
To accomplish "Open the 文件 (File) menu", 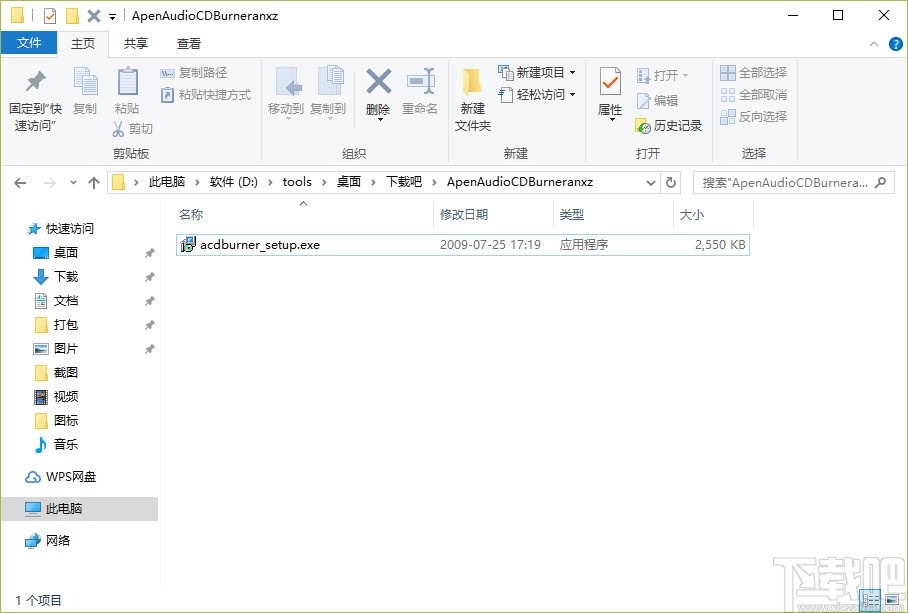I will pyautogui.click(x=30, y=44).
